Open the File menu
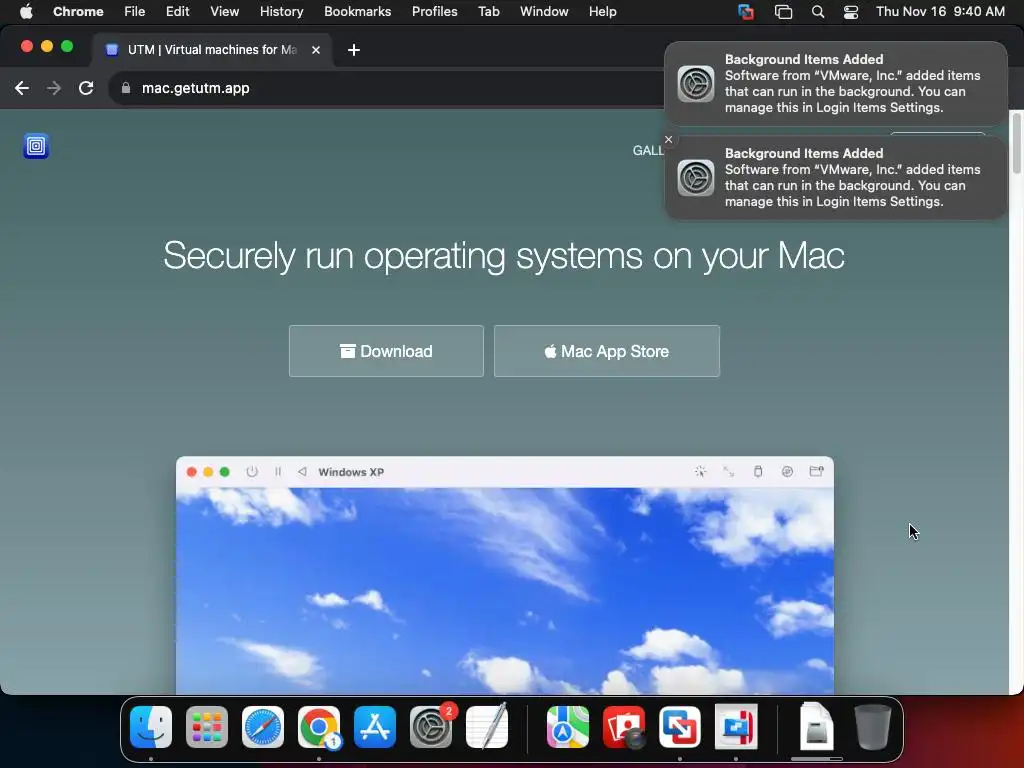 135,11
